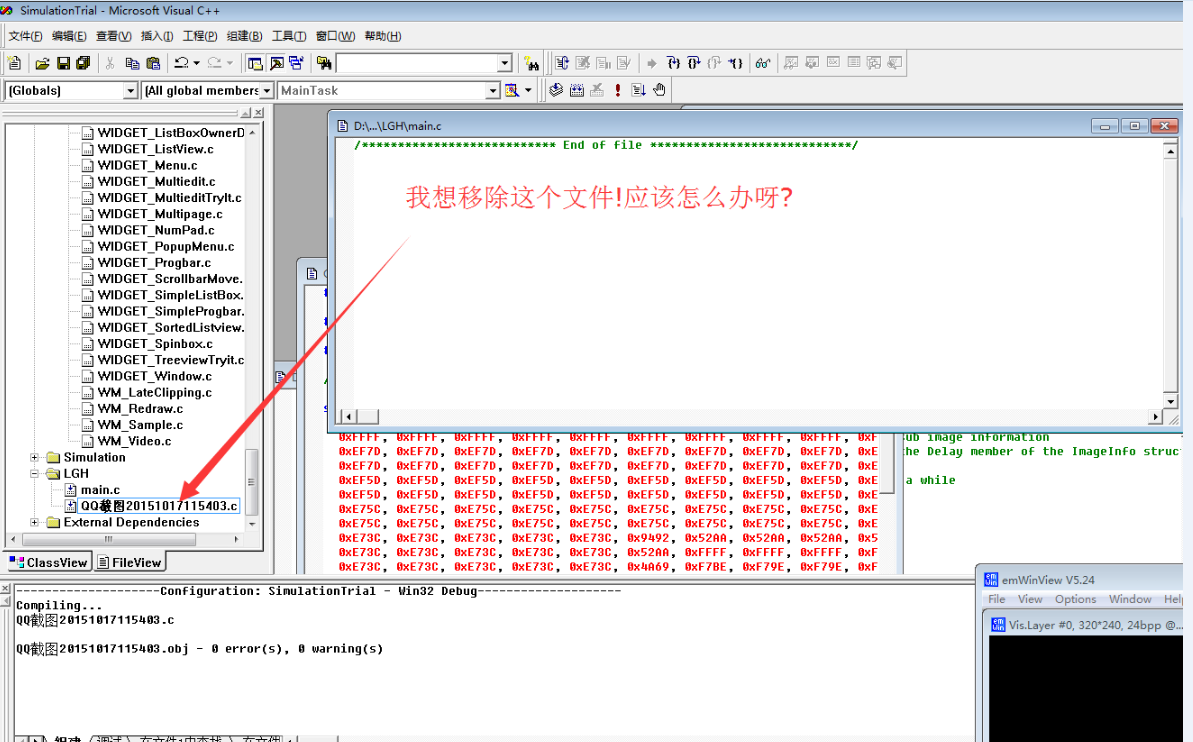
Task: Click the Save All toolbar icon
Action: (x=83, y=63)
